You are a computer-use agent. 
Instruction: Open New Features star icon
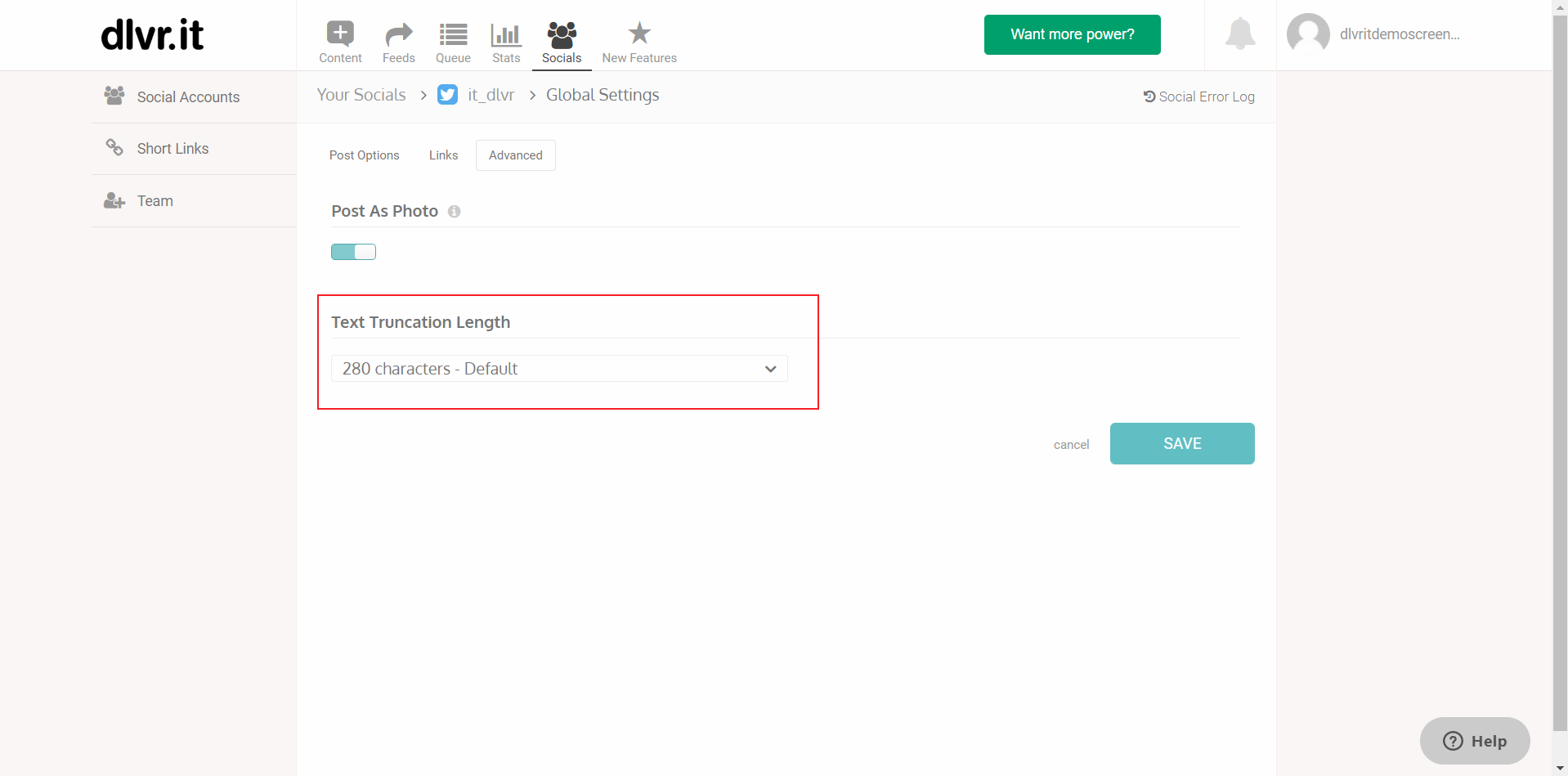(639, 33)
